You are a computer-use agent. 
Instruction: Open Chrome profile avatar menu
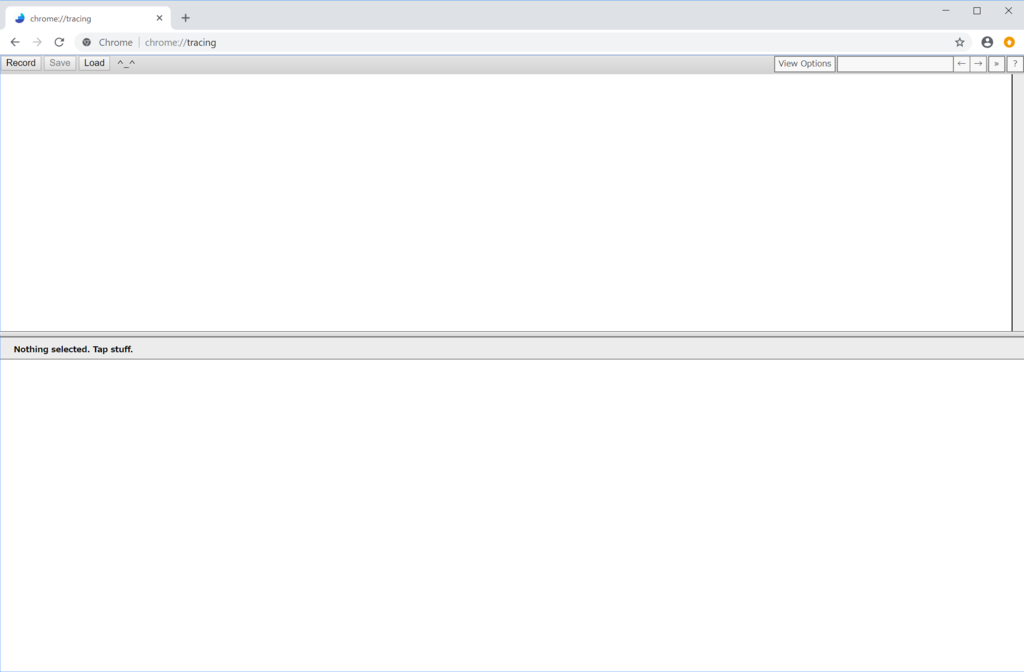(x=987, y=42)
